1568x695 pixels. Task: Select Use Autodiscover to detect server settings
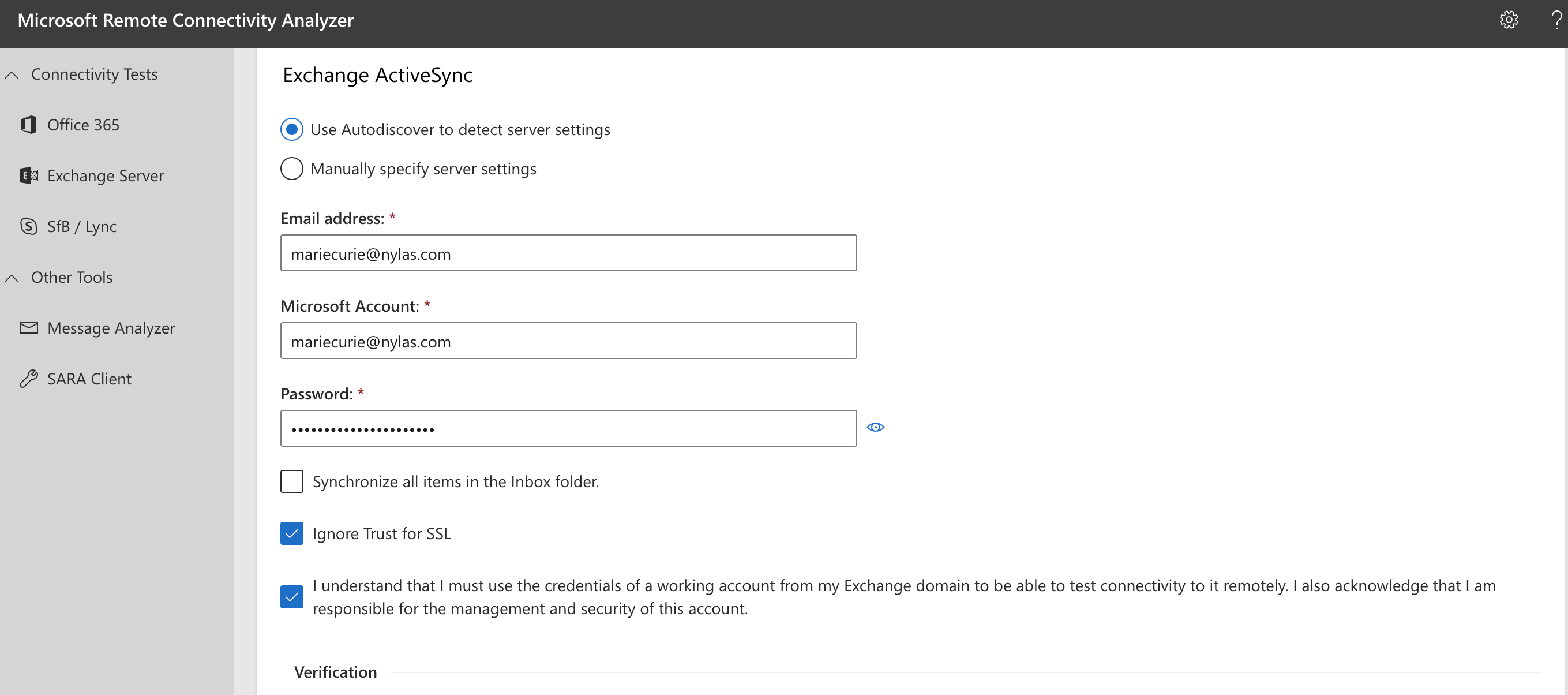click(x=291, y=129)
